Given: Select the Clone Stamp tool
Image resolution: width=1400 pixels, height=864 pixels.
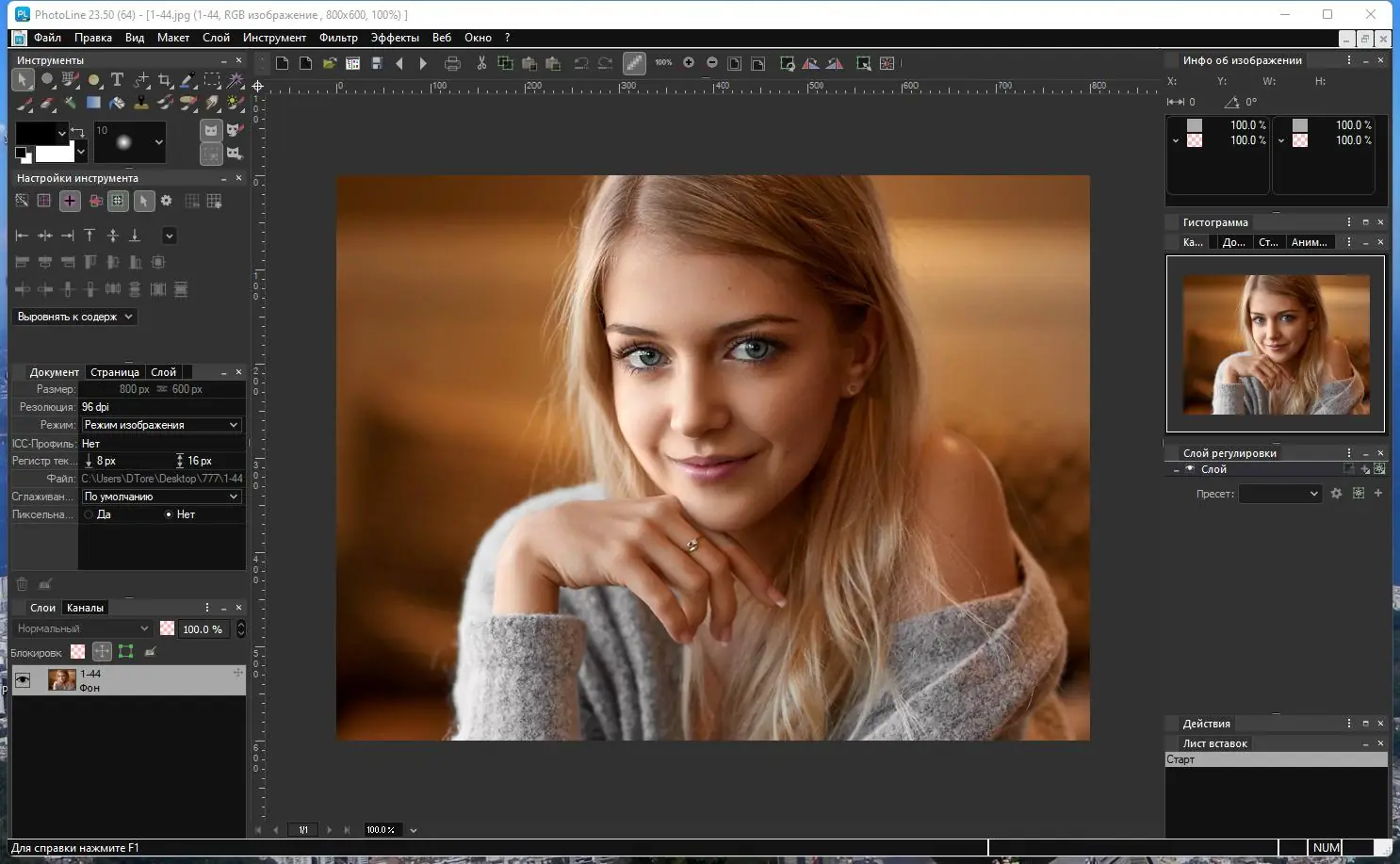Looking at the screenshot, I should [x=140, y=103].
